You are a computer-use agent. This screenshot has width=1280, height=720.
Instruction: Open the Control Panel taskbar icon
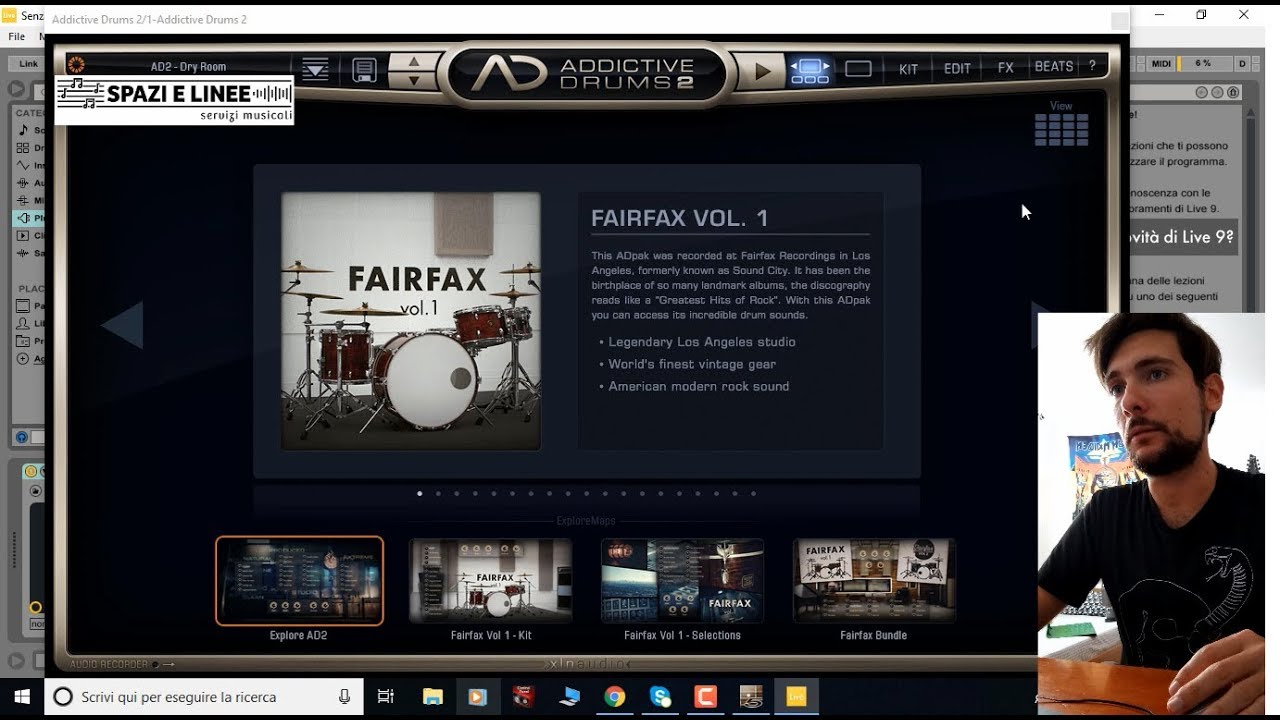pos(524,697)
